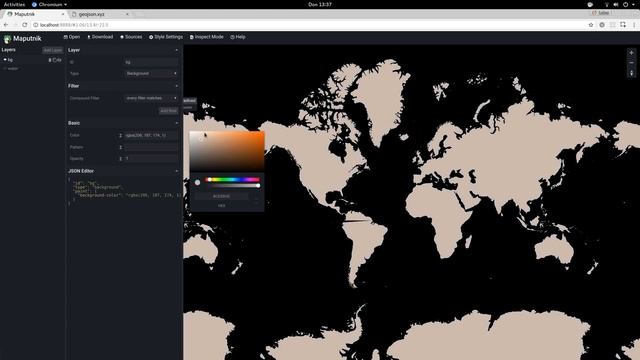Open the Sources dialog
This screenshot has width=640, height=360.
(x=131, y=37)
